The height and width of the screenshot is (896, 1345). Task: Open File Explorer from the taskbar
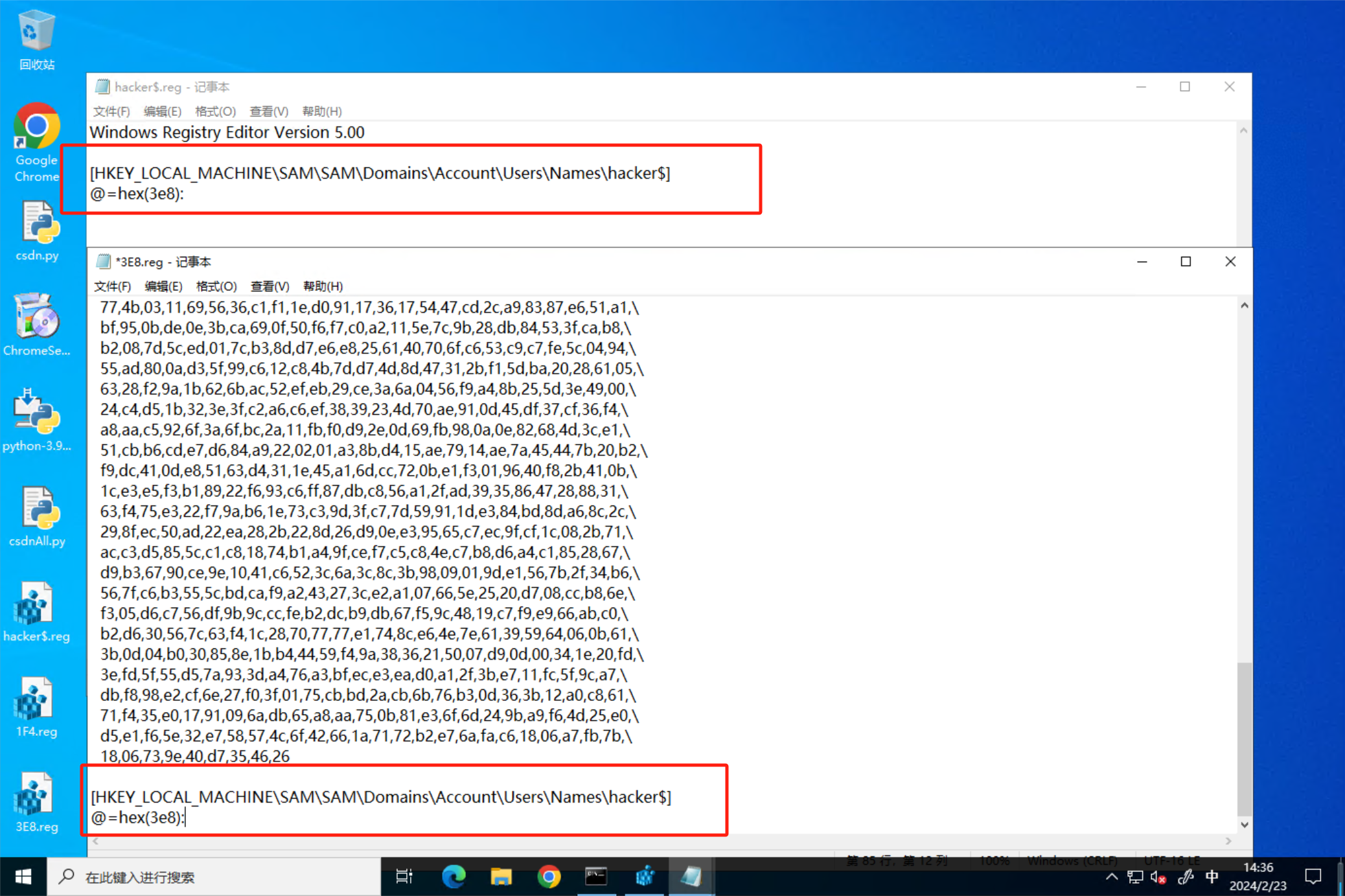(501, 877)
